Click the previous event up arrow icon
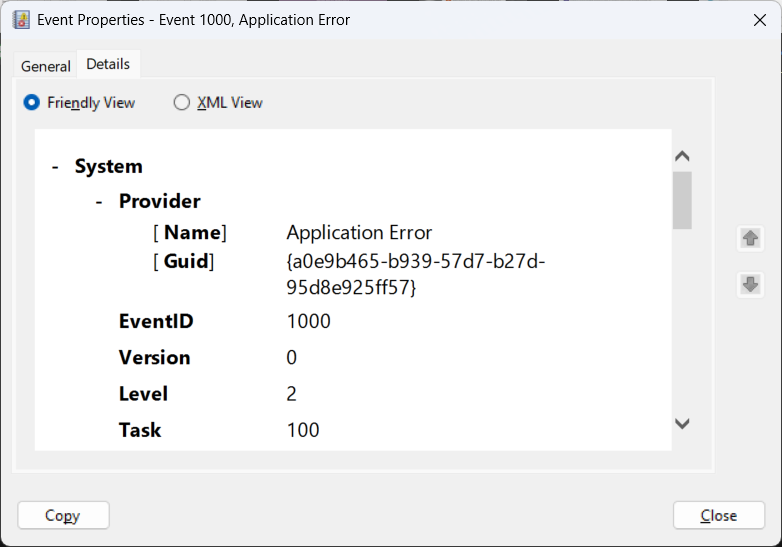 750,238
